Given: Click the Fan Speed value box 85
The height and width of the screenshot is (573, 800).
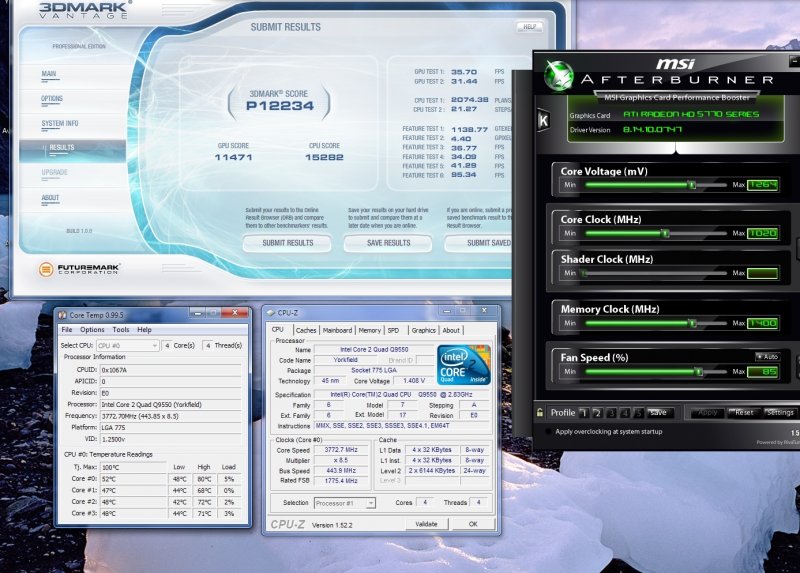Looking at the screenshot, I should click(x=763, y=372).
